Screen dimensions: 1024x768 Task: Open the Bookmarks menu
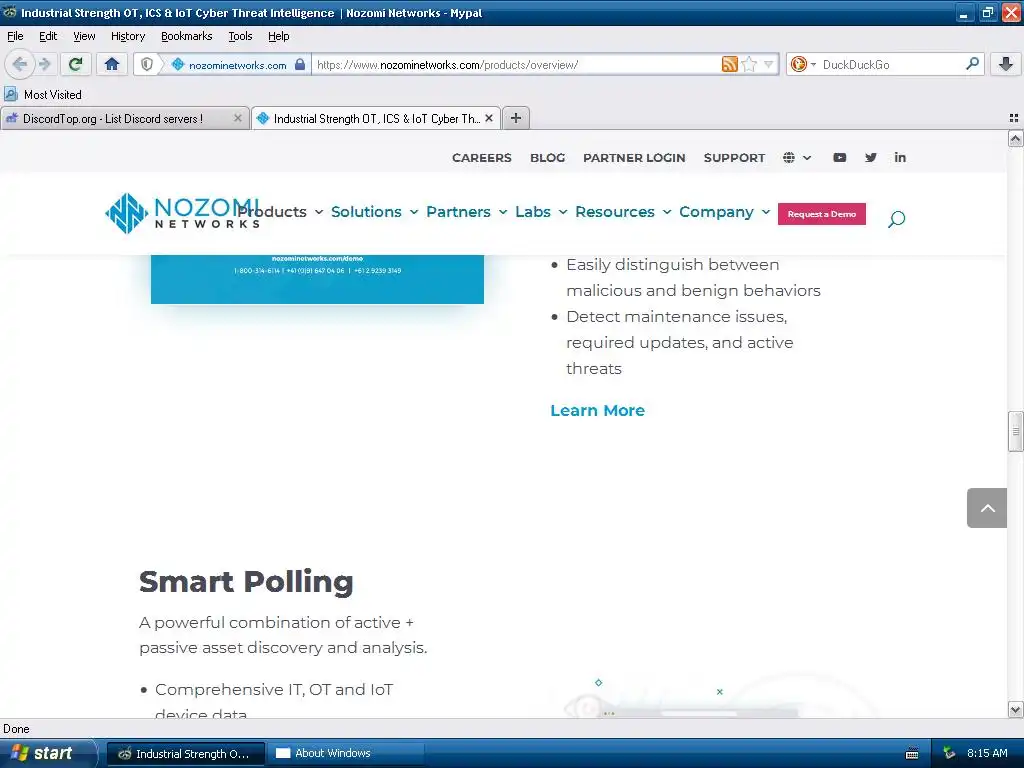click(x=186, y=36)
